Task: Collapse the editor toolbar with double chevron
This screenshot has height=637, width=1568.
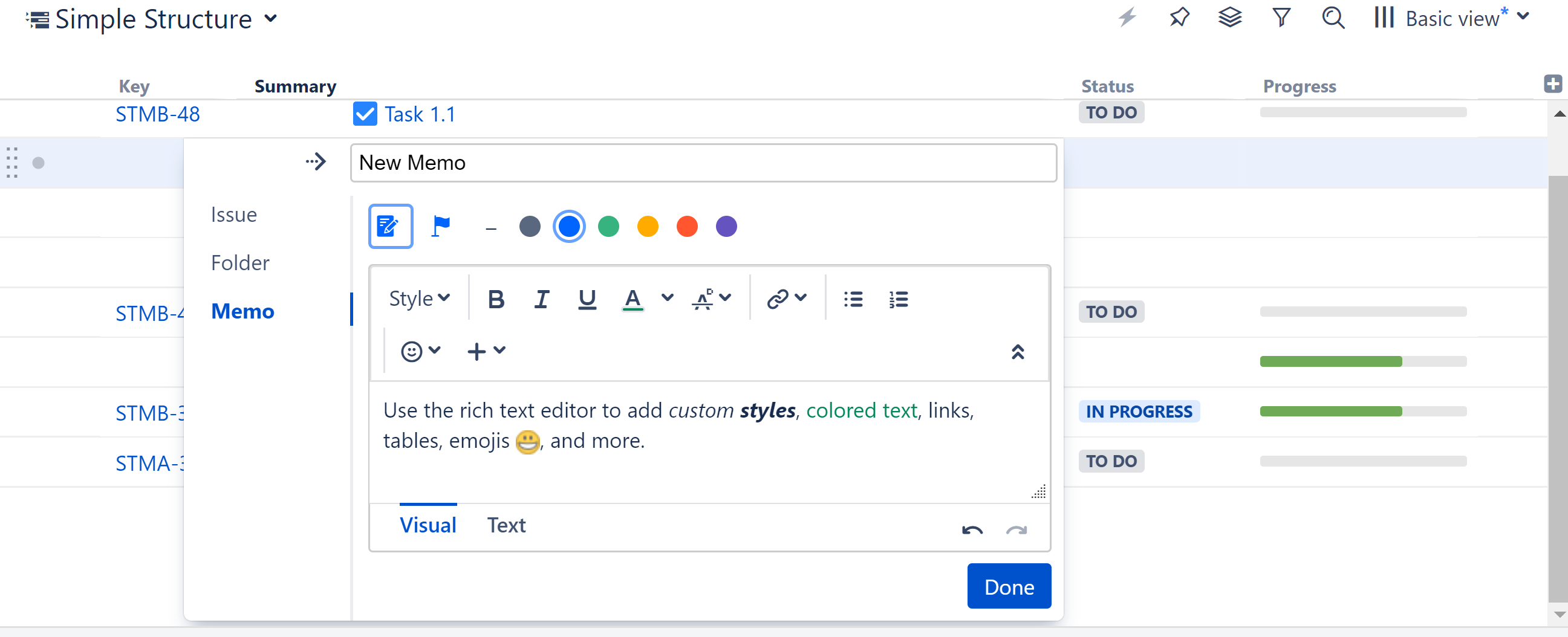Action: pyautogui.click(x=1017, y=351)
